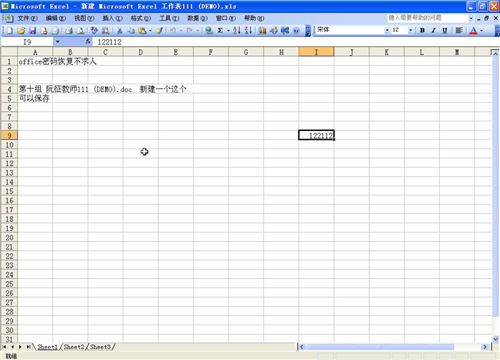Run the spelling check icon

[x=94, y=31]
